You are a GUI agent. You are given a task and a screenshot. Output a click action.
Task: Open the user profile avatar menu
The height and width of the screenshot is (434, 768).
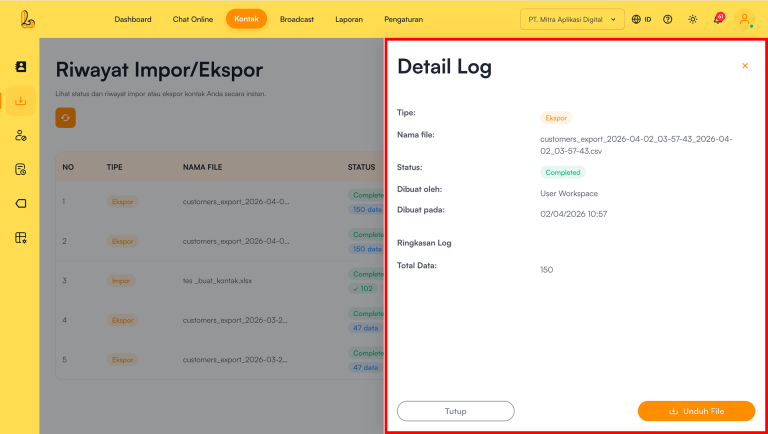pyautogui.click(x=744, y=19)
